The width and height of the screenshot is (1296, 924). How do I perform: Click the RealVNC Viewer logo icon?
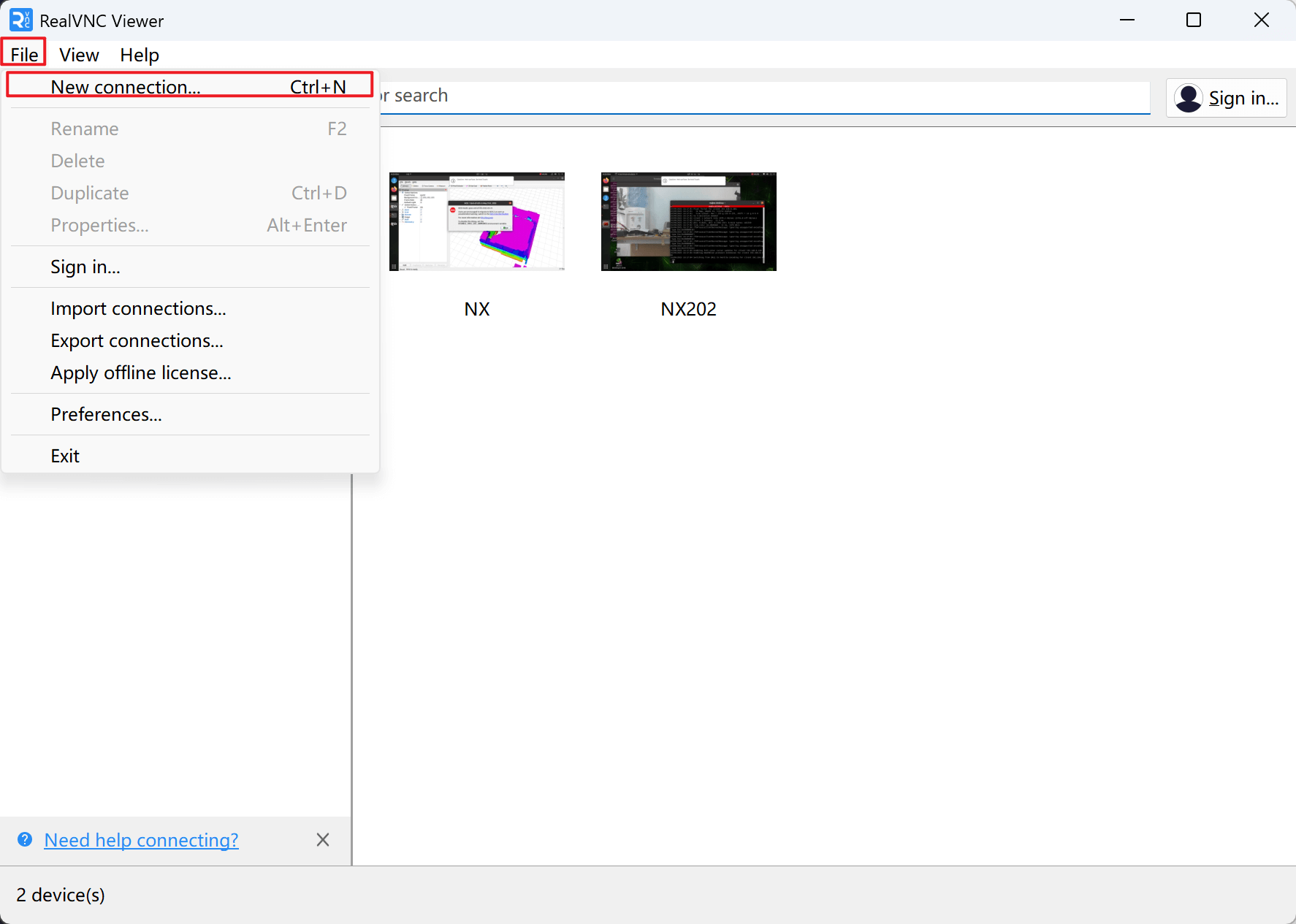[20, 20]
